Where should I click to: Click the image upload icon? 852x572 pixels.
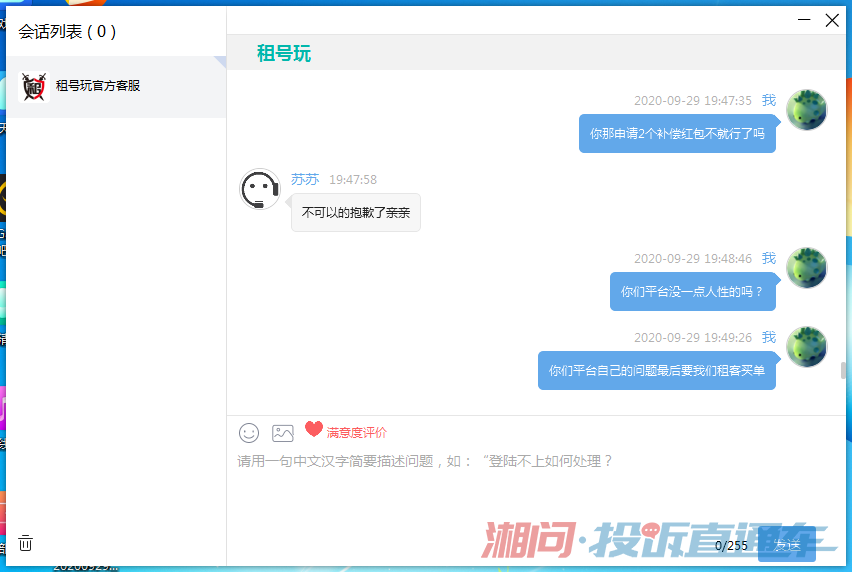click(283, 433)
